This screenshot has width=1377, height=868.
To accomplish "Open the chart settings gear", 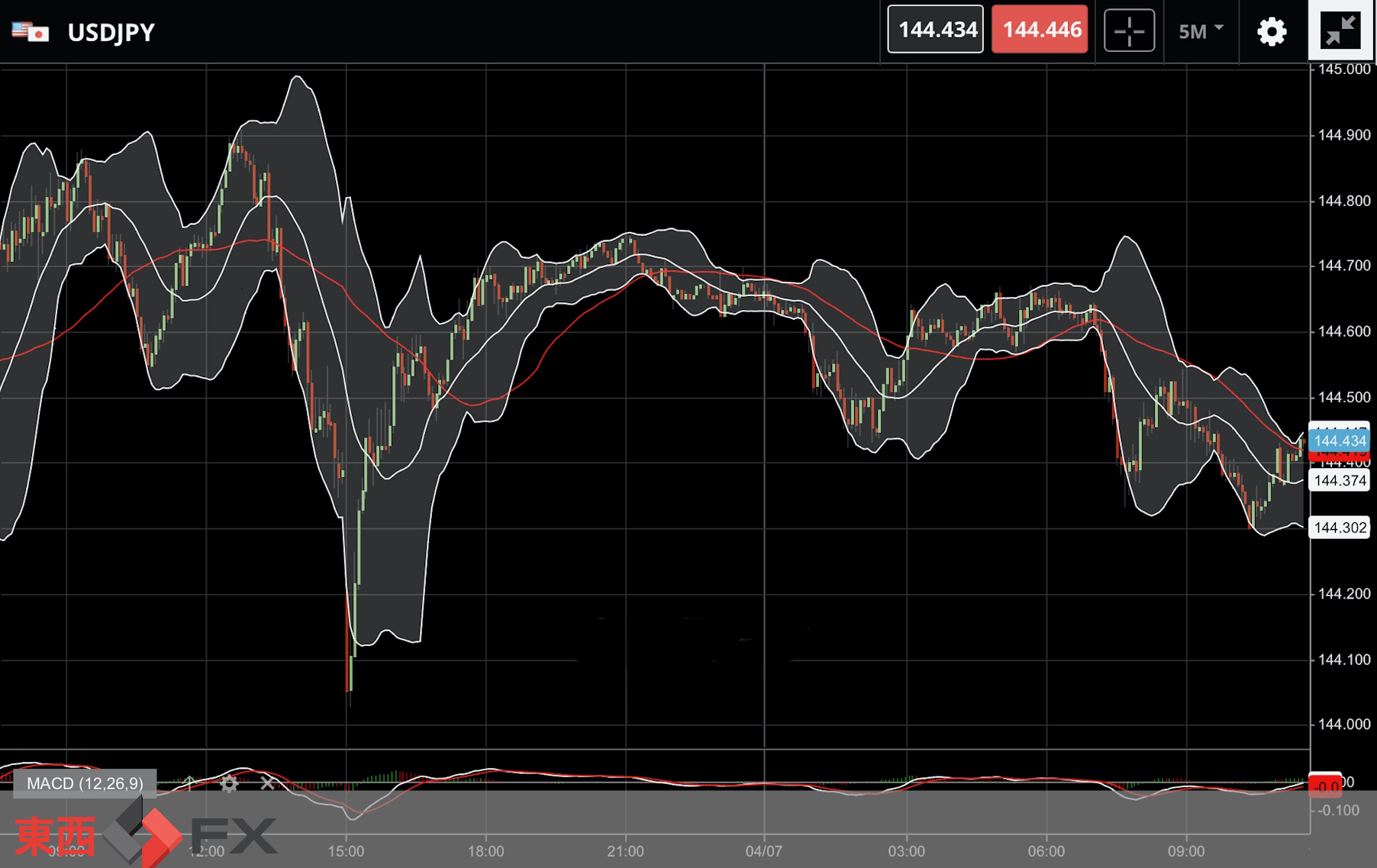I will (1272, 31).
